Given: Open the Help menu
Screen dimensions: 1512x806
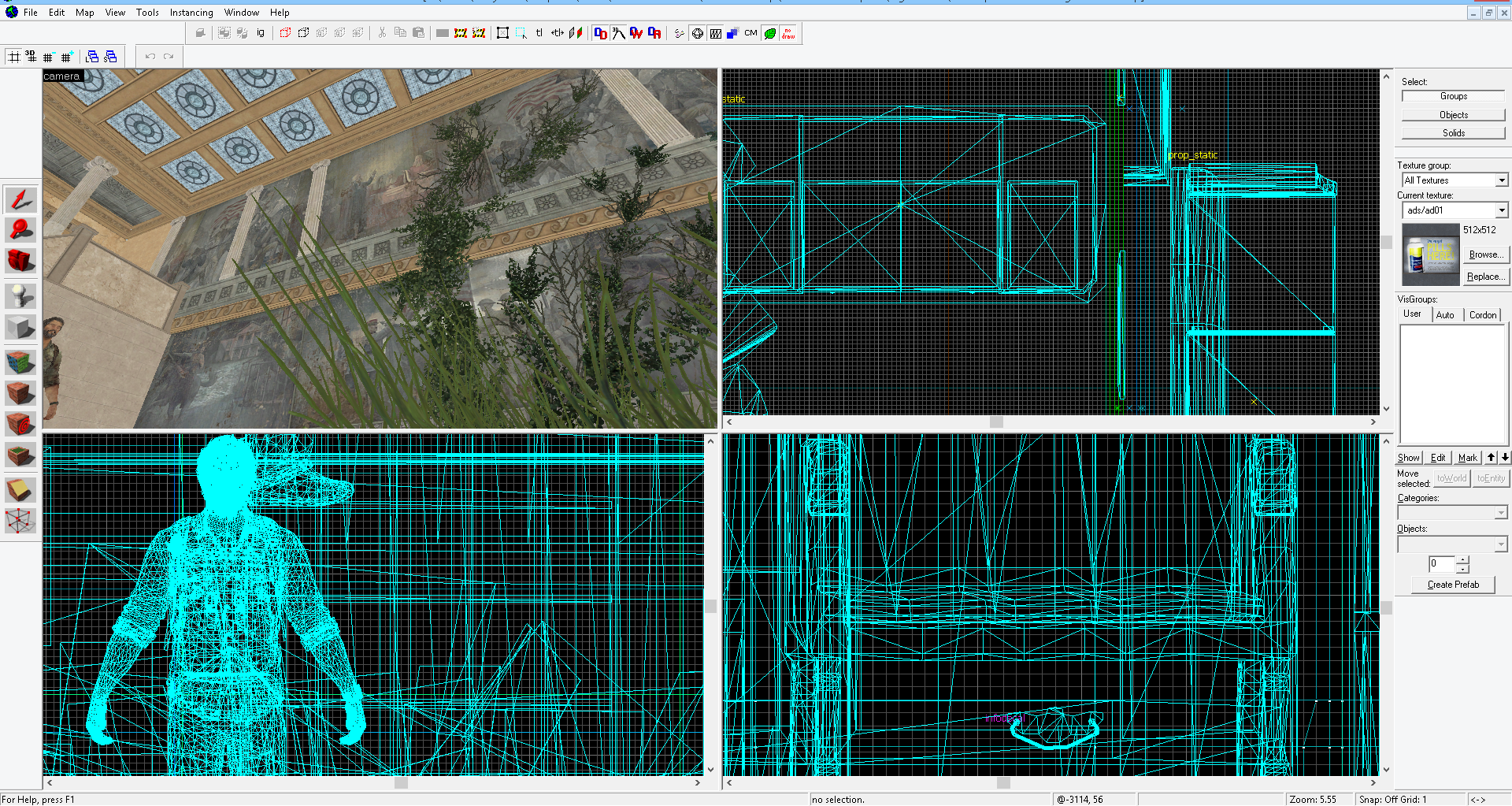Looking at the screenshot, I should point(280,13).
